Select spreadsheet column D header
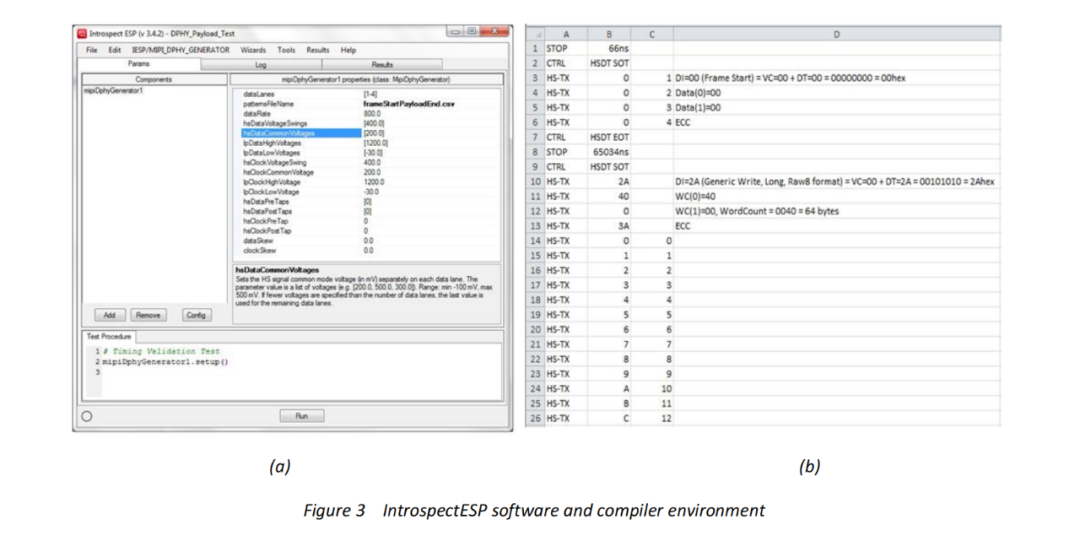This screenshot has width=1080, height=541. tap(837, 34)
